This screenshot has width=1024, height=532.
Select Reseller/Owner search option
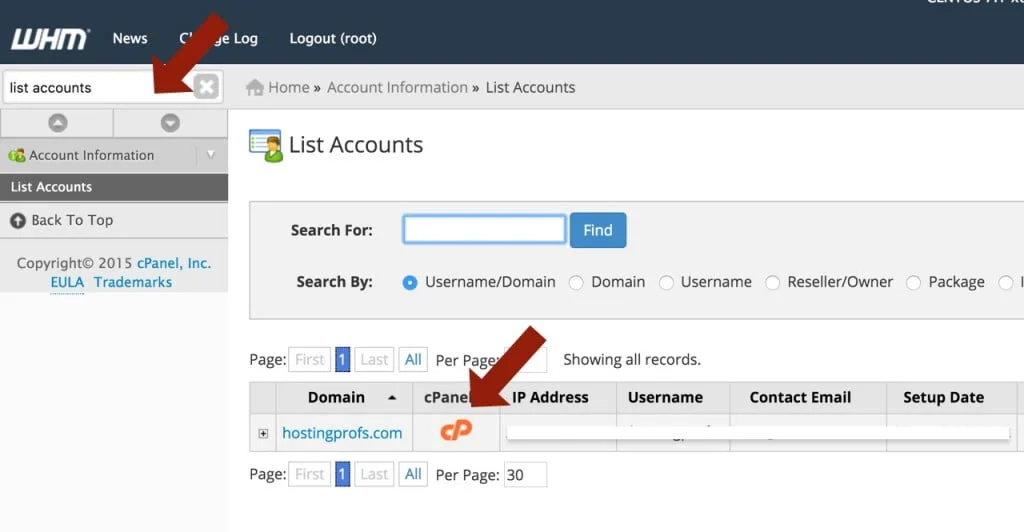[773, 283]
